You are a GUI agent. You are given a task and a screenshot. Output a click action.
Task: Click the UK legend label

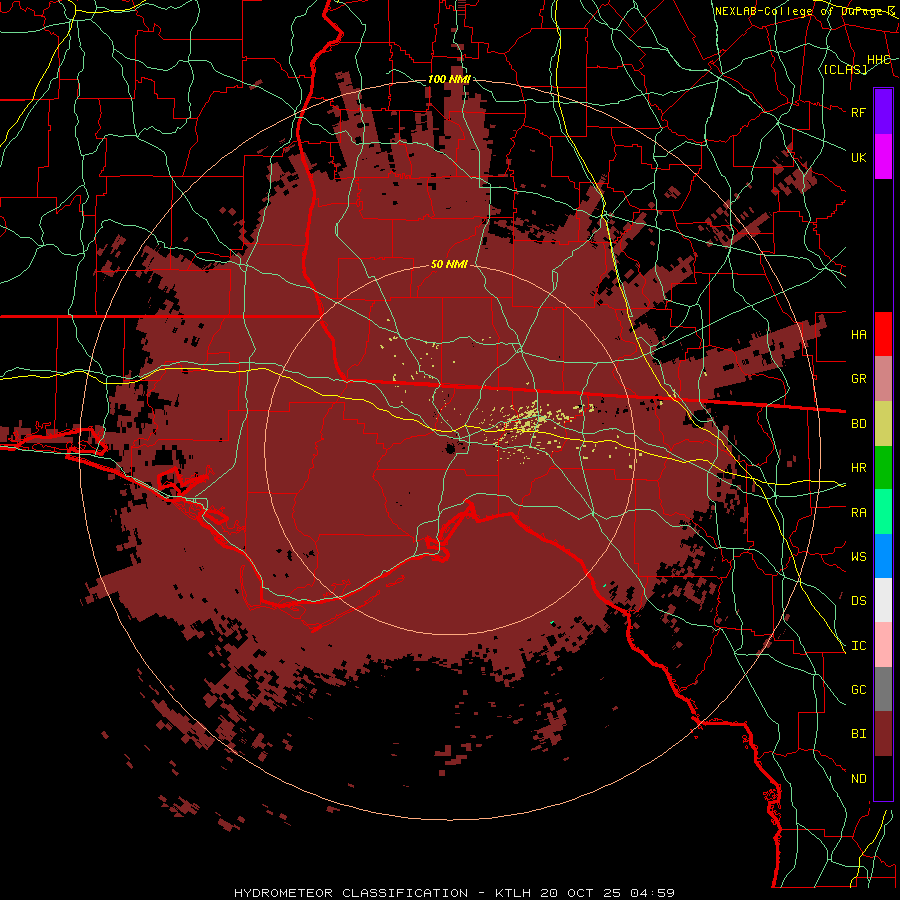[x=859, y=157]
